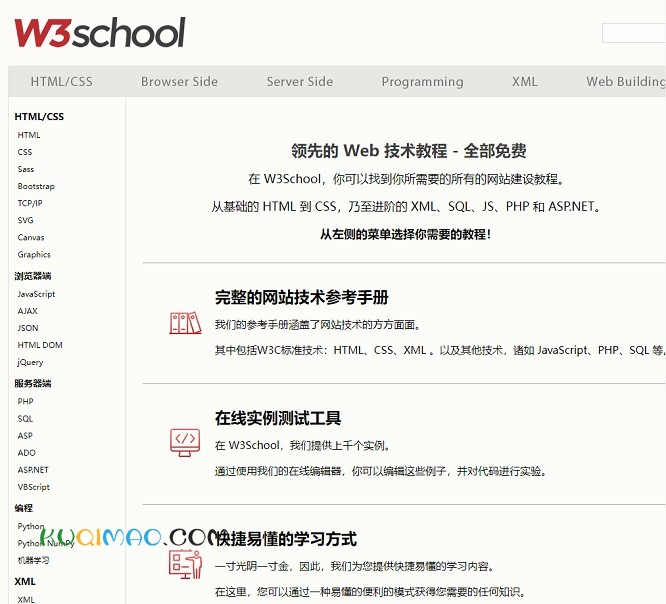Open the Browser Side navigation tab
This screenshot has width=666, height=604.
coord(179,82)
